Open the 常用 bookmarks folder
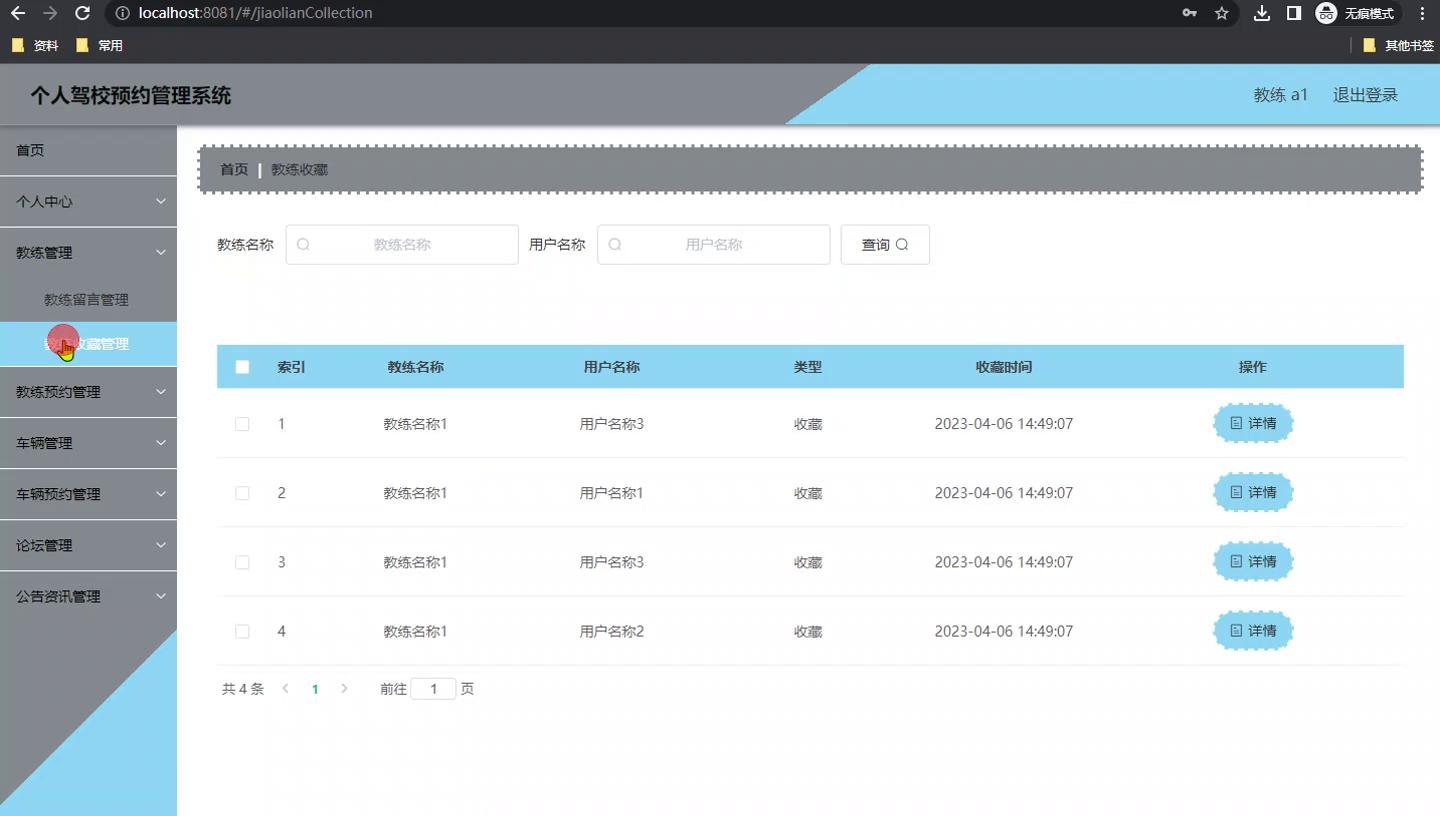Image resolution: width=1440 pixels, height=816 pixels. coord(99,45)
